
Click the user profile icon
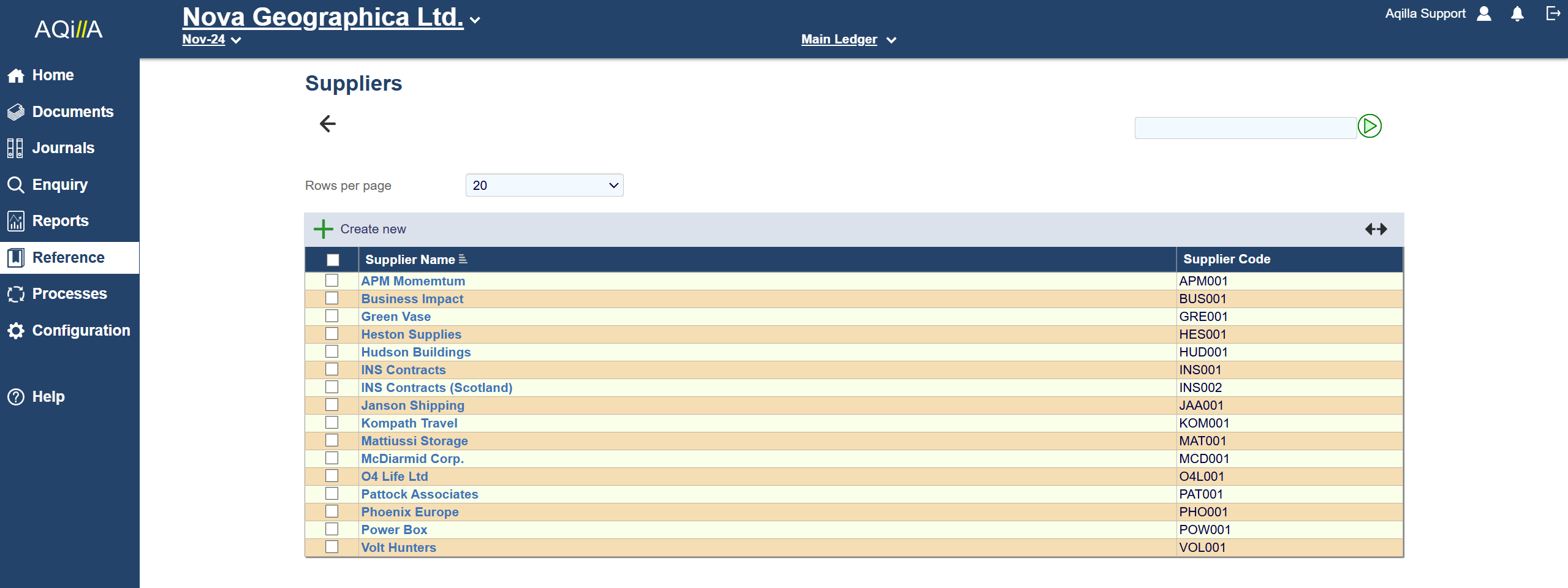(x=1484, y=14)
